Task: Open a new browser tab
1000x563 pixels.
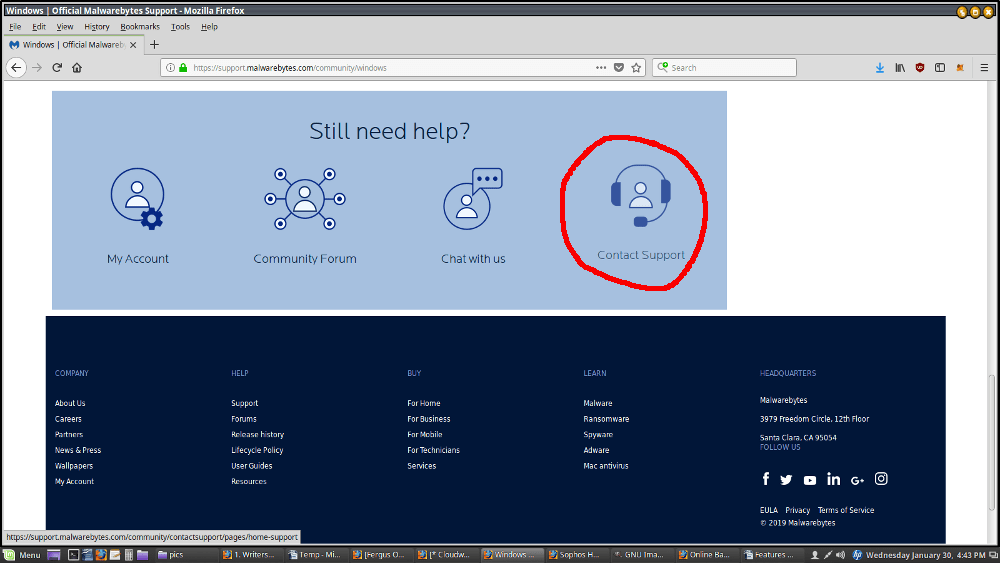Action: tap(154, 45)
